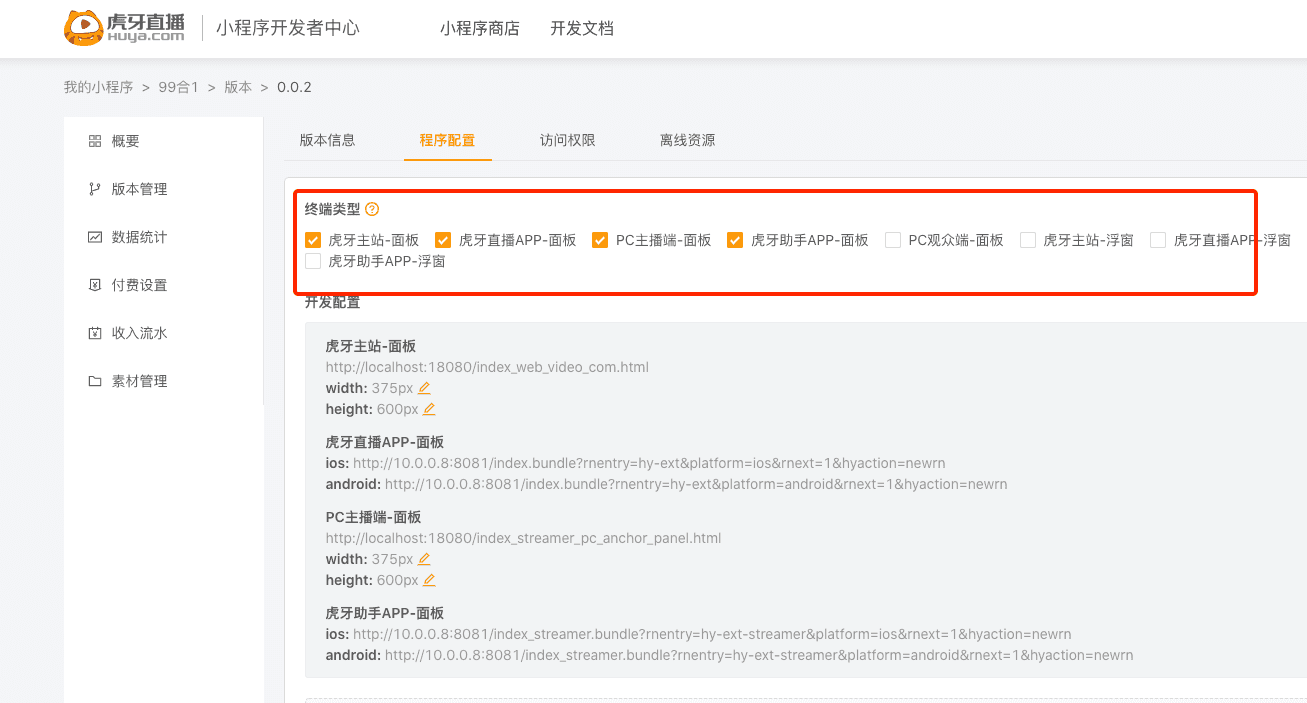Image resolution: width=1307 pixels, height=703 pixels.
Task: Enable the 虎牙助手APP-浮窗 checkbox
Action: 313,261
